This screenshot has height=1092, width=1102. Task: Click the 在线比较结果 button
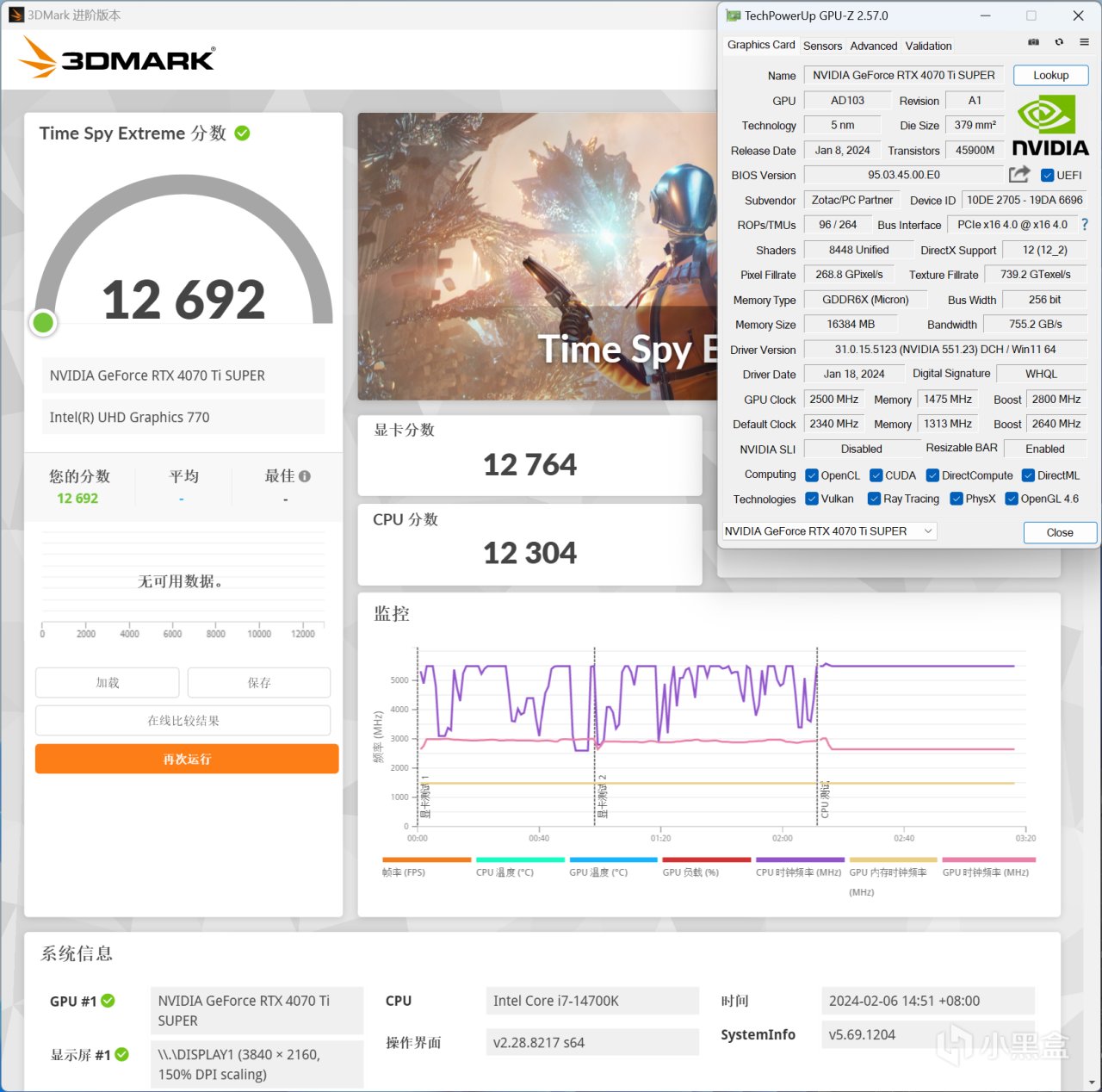pos(183,721)
